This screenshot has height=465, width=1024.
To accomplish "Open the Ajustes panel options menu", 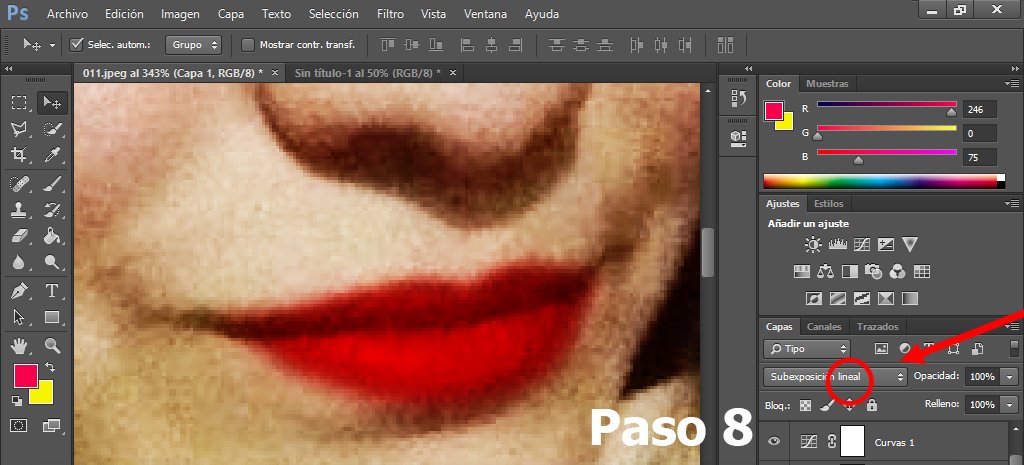I will [x=1012, y=204].
